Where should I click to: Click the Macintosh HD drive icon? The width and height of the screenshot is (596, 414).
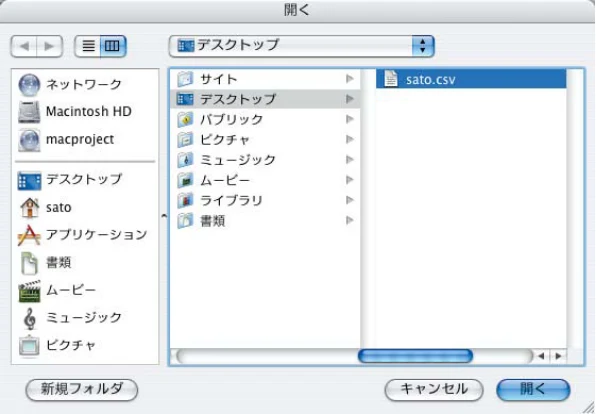click(29, 112)
